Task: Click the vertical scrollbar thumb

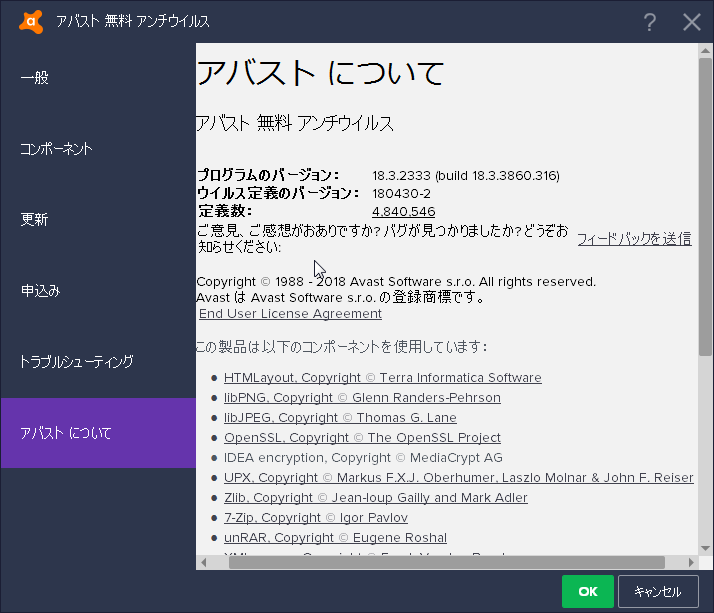Action: point(705,206)
